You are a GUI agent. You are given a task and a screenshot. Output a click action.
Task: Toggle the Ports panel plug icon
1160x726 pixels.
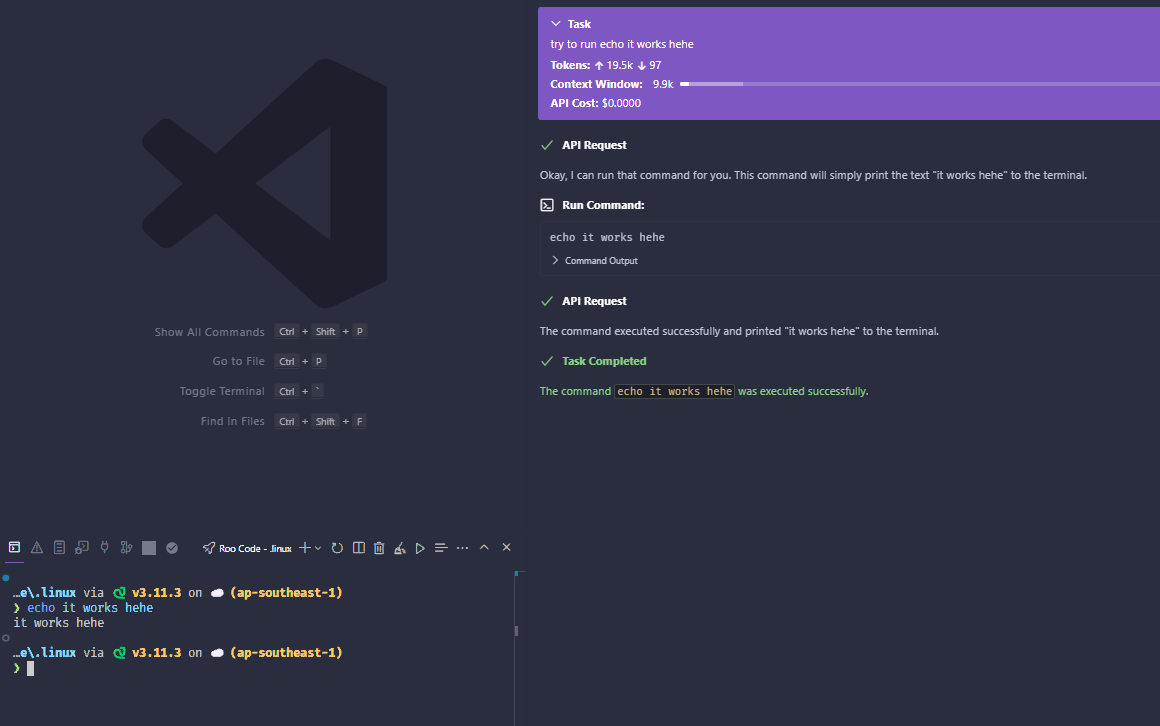pos(104,547)
